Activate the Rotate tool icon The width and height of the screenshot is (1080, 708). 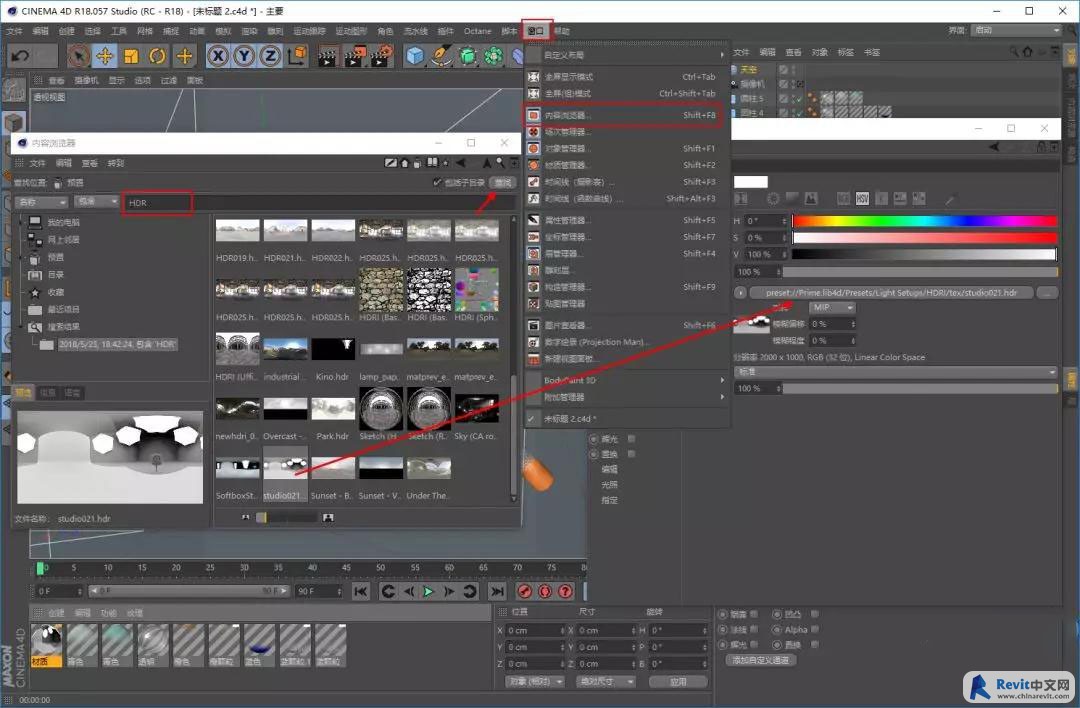click(x=157, y=55)
